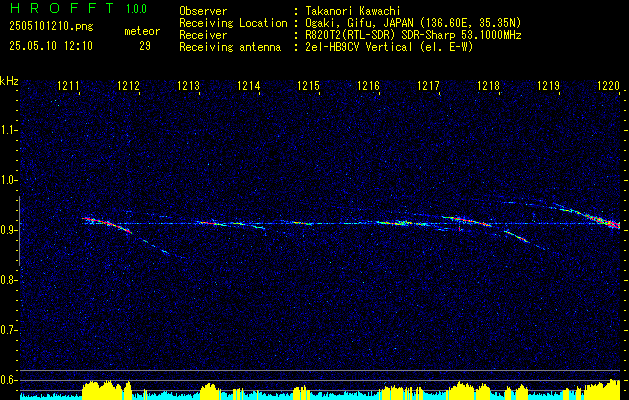Screen dimensions: 629x400
Task: Click the 1218 time axis label
Action: point(488,85)
